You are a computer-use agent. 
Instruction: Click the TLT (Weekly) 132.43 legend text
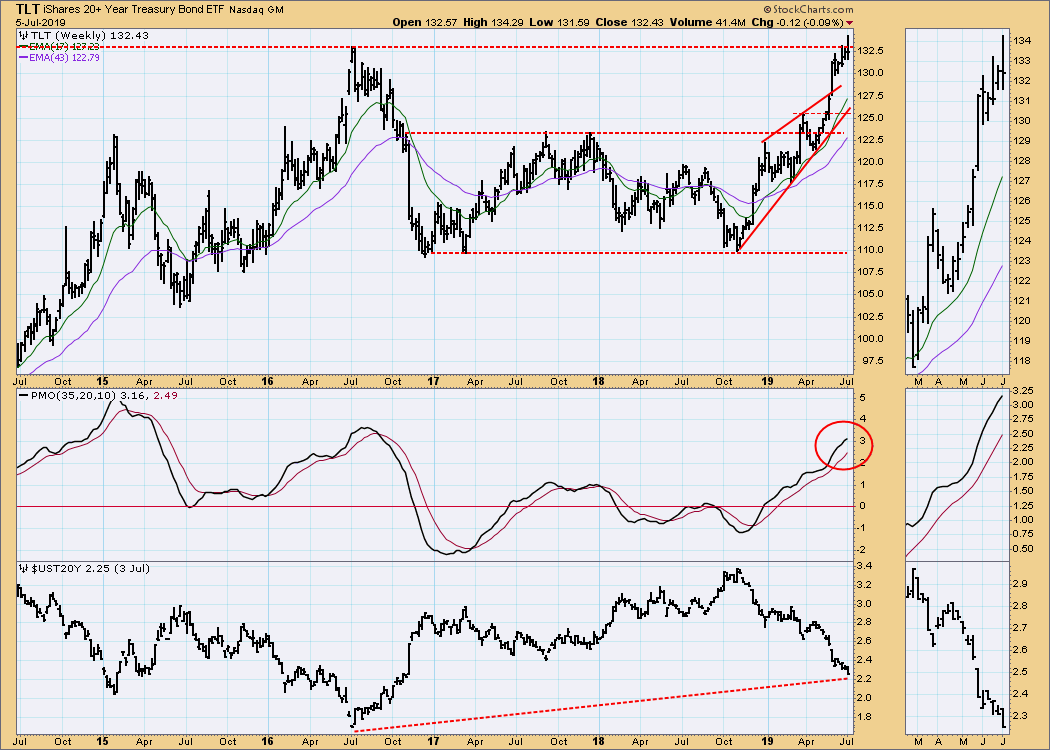click(88, 35)
